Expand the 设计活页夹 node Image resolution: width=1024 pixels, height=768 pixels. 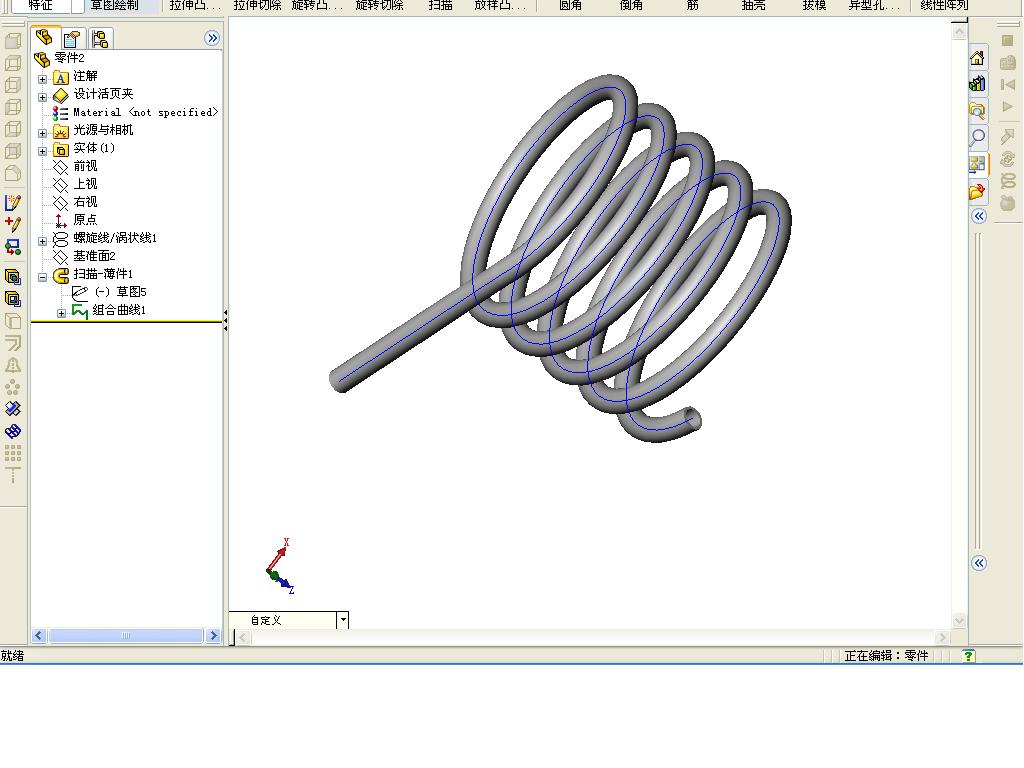(x=42, y=97)
